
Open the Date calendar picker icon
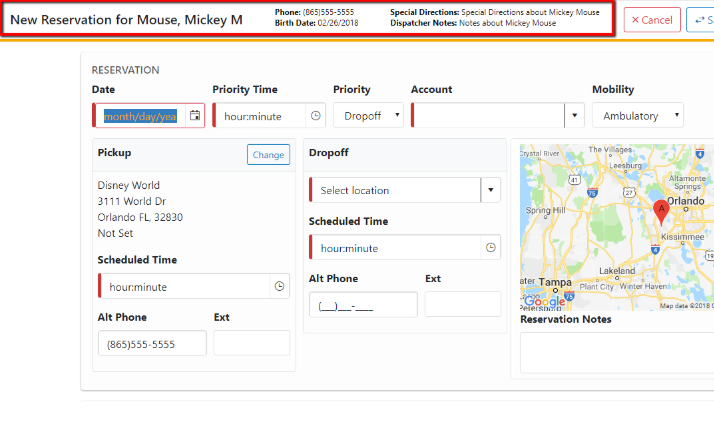pos(195,115)
